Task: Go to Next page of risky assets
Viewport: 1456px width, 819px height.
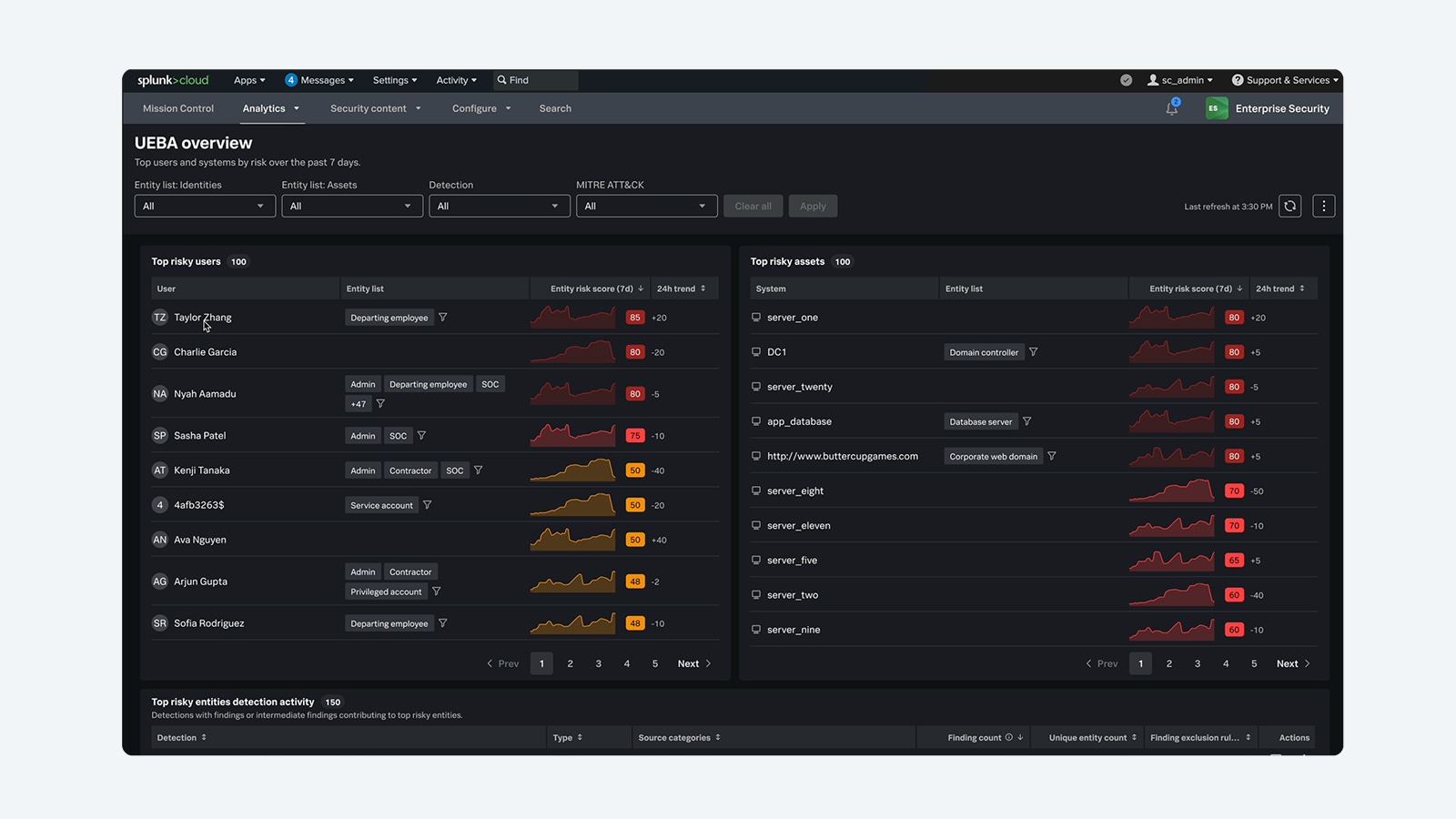Action: tap(1293, 664)
